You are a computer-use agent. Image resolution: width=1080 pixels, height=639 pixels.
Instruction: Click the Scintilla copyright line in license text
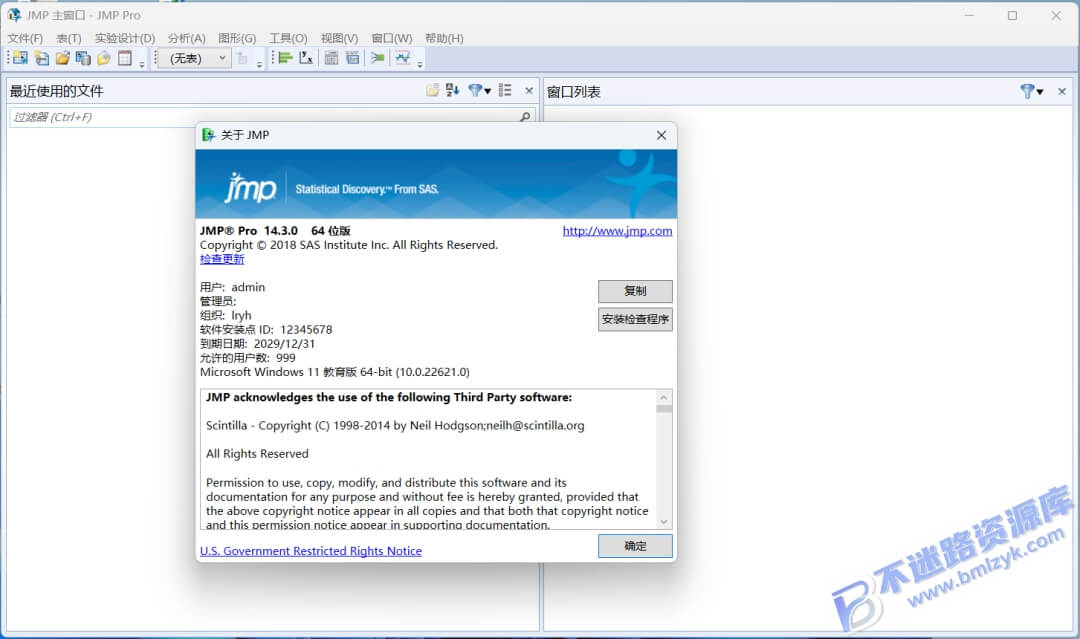click(395, 426)
